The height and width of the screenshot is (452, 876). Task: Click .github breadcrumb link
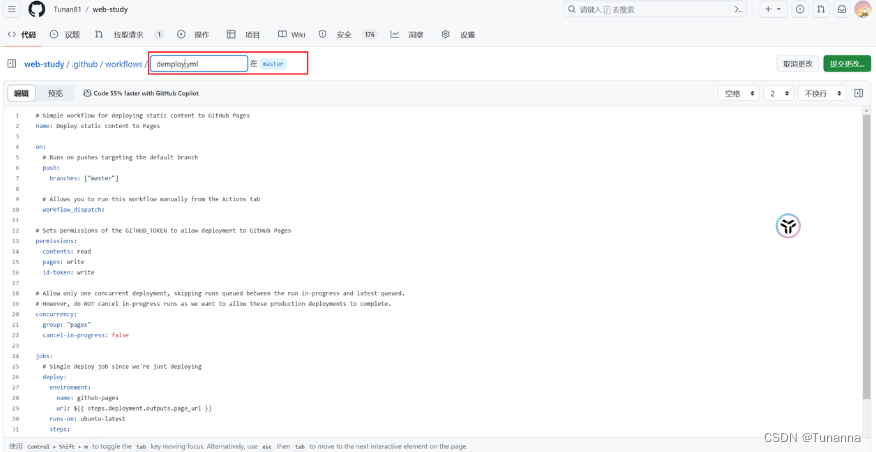click(x=85, y=64)
